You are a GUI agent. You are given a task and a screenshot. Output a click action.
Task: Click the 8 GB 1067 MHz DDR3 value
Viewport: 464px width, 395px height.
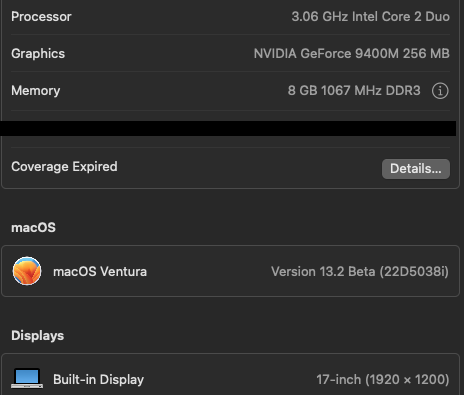point(354,91)
